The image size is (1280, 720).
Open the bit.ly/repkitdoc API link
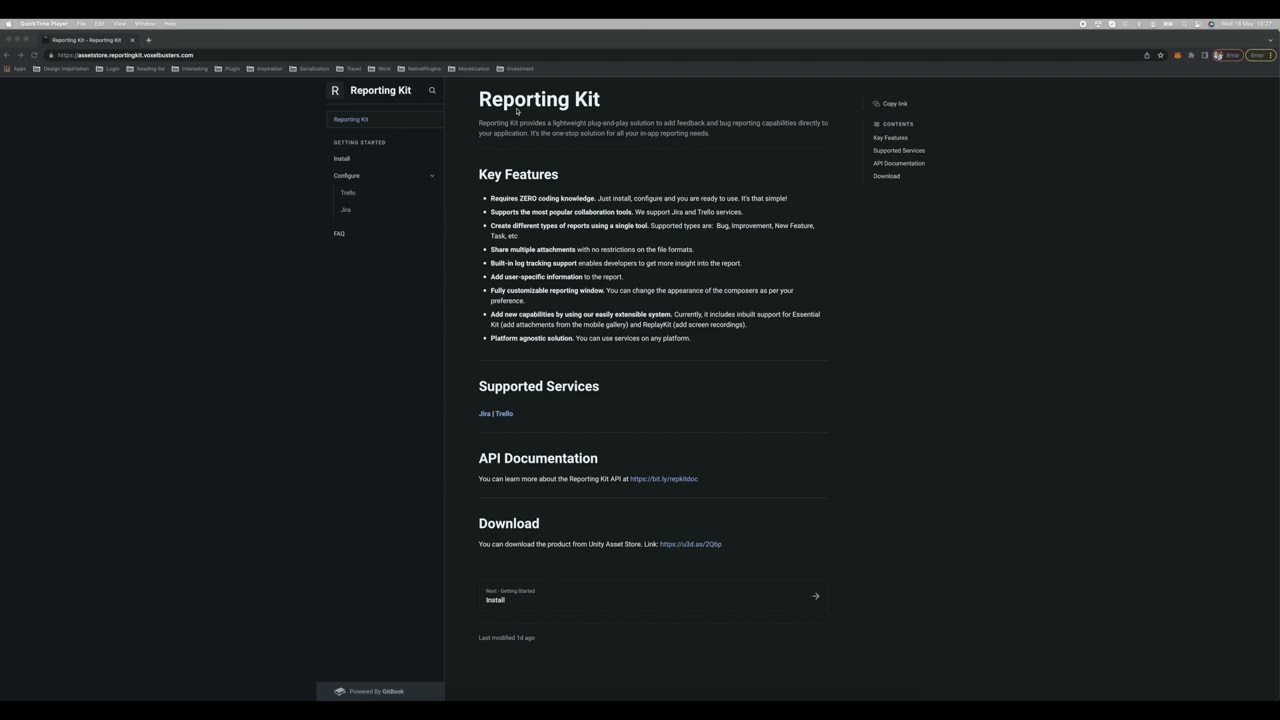(664, 479)
